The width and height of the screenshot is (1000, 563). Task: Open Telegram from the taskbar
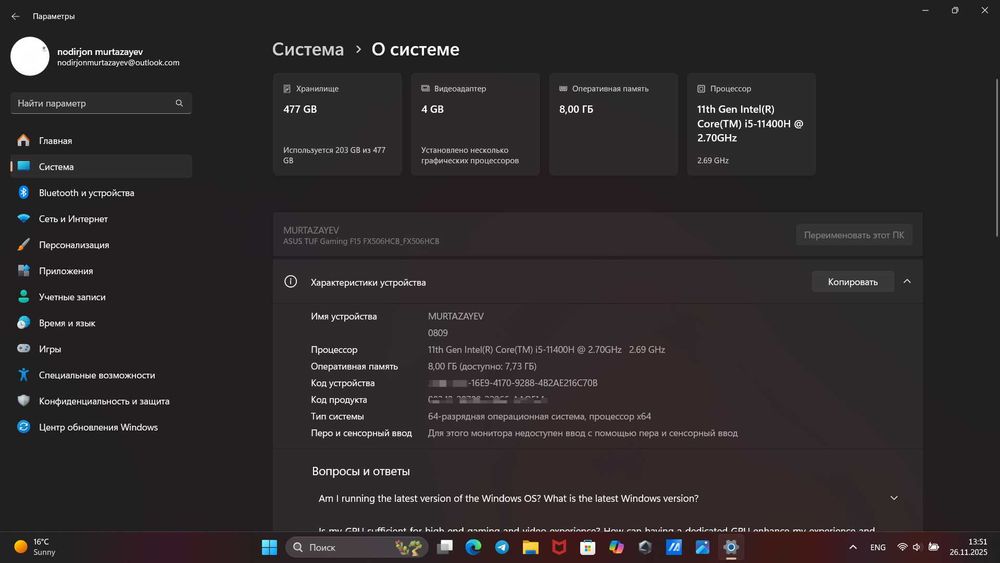coord(502,547)
